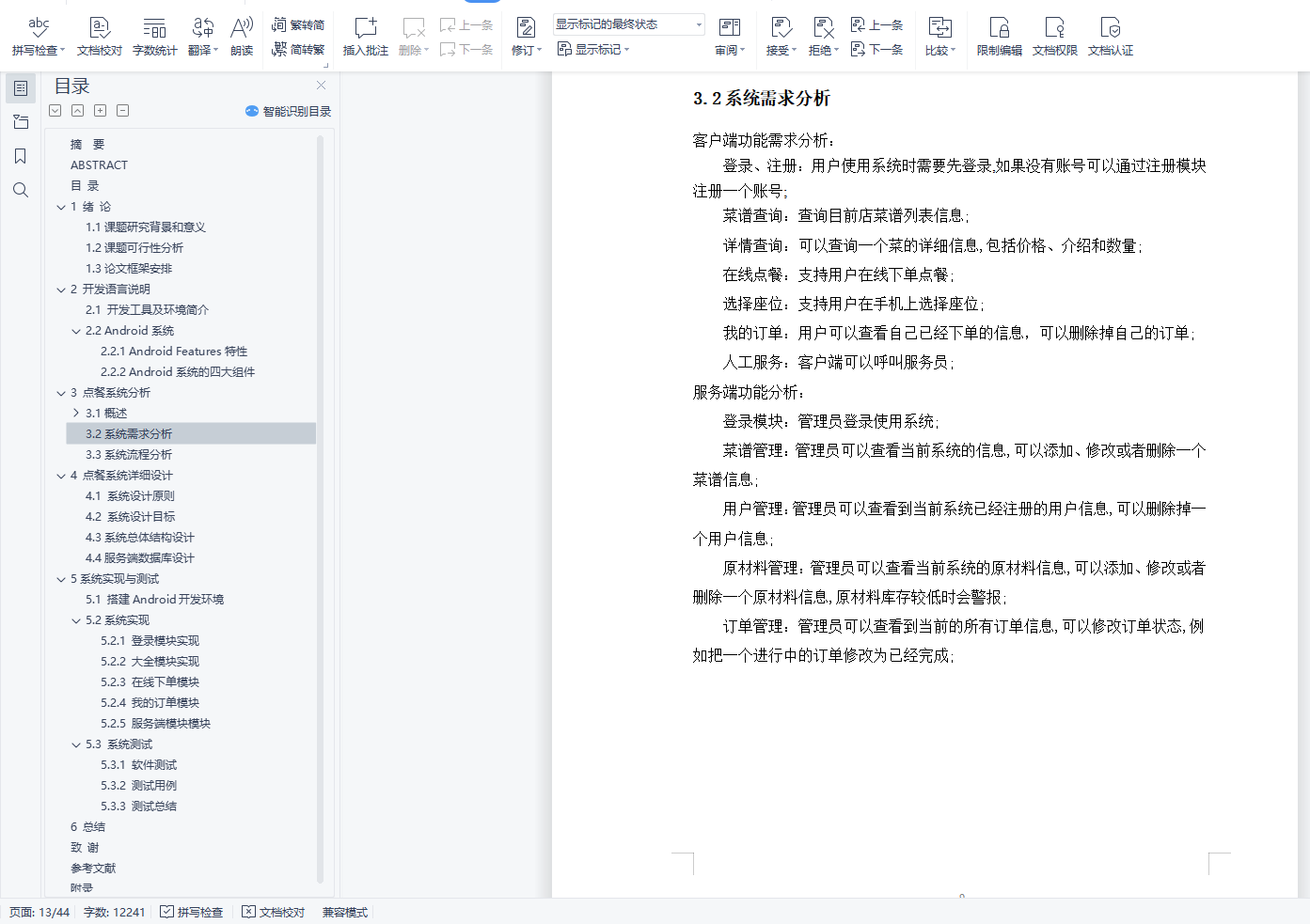
Task: Open 文档校对 document proofreading
Action: [x=100, y=37]
